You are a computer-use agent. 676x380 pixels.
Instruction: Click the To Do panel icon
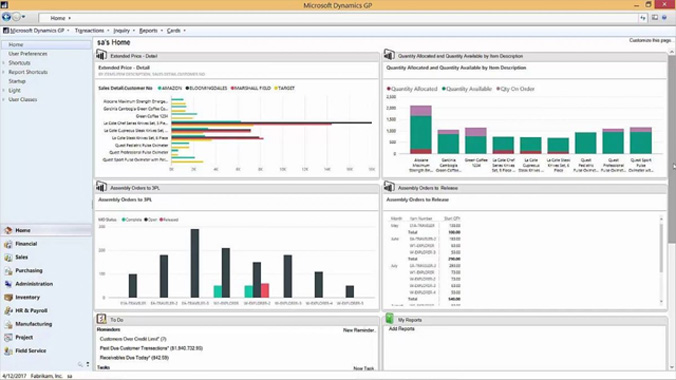[x=101, y=319]
